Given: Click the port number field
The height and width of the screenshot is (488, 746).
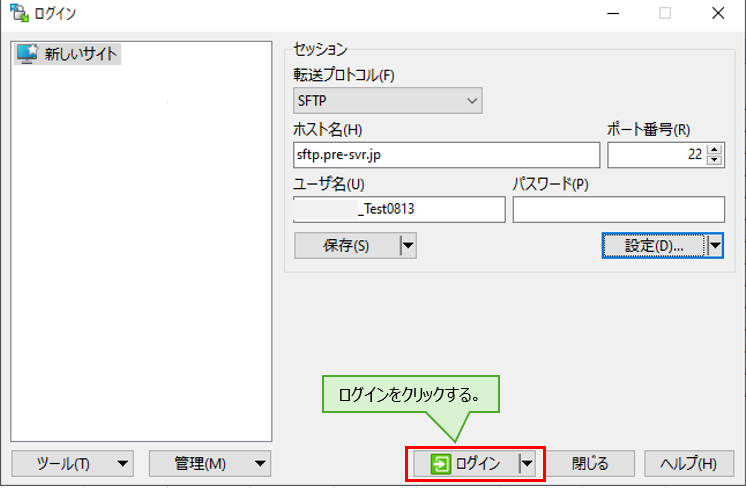Looking at the screenshot, I should tap(656, 155).
